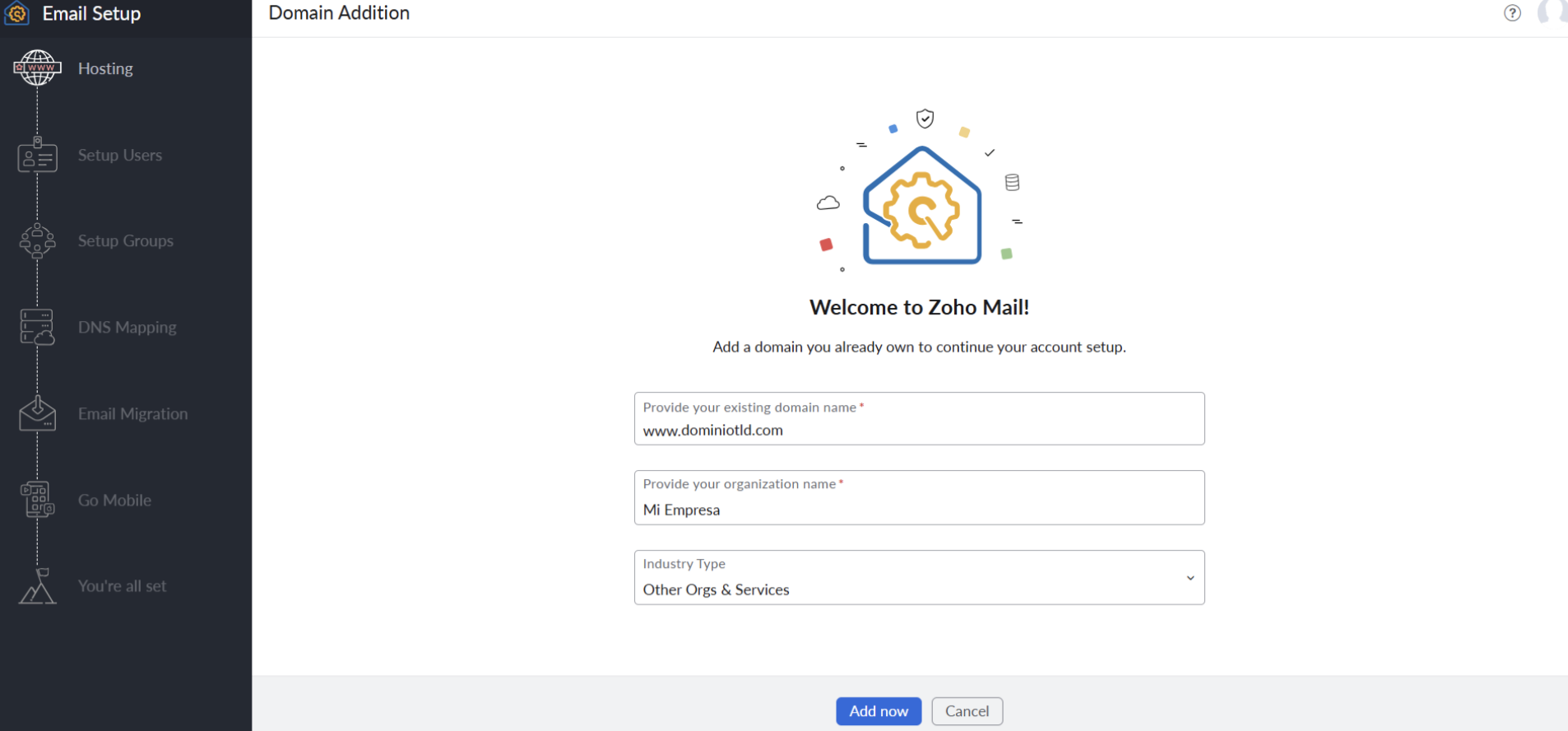Click the Hosting globe icon
This screenshot has width=1568, height=731.
(x=37, y=68)
